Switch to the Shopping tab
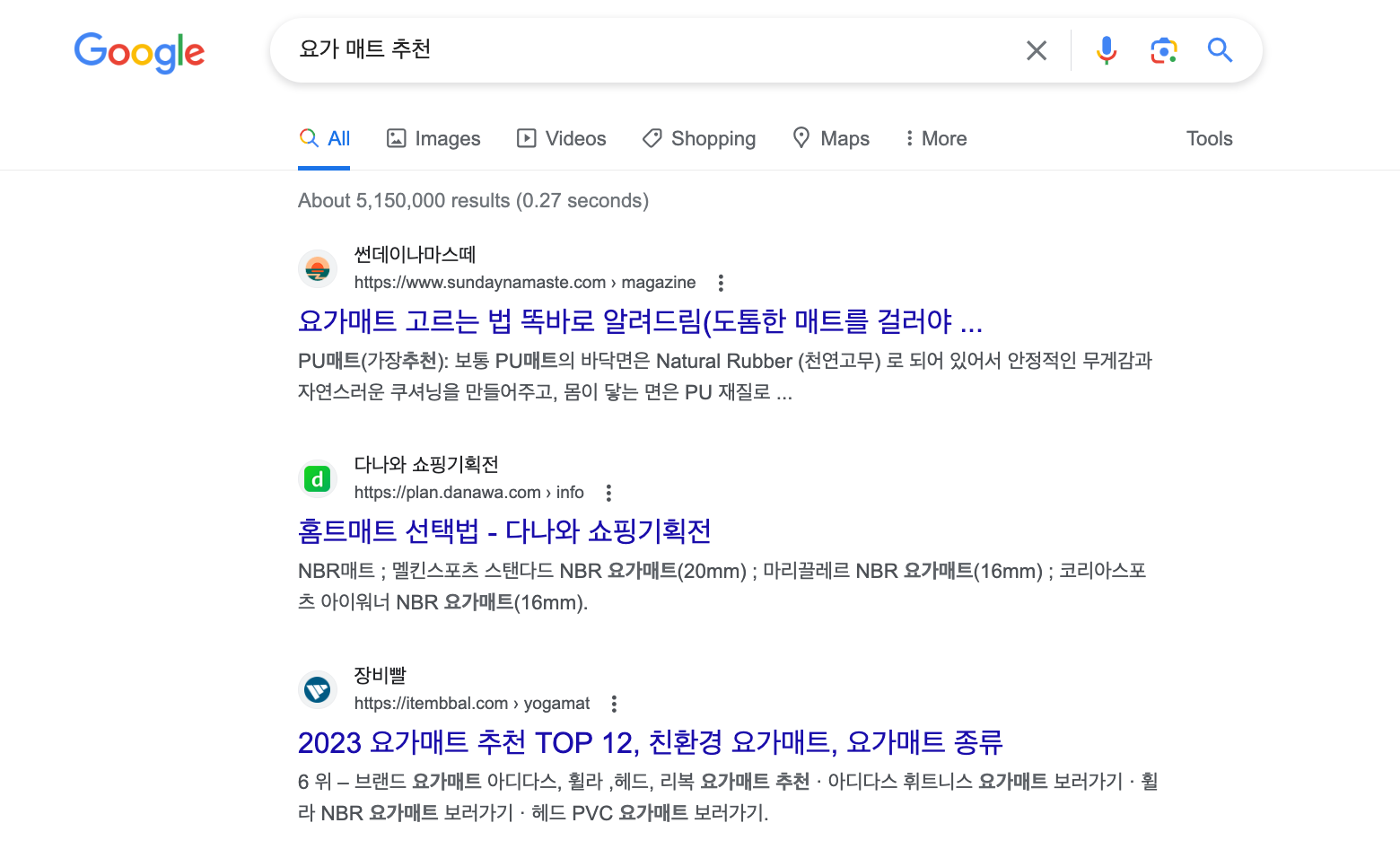1400x858 pixels. point(699,138)
